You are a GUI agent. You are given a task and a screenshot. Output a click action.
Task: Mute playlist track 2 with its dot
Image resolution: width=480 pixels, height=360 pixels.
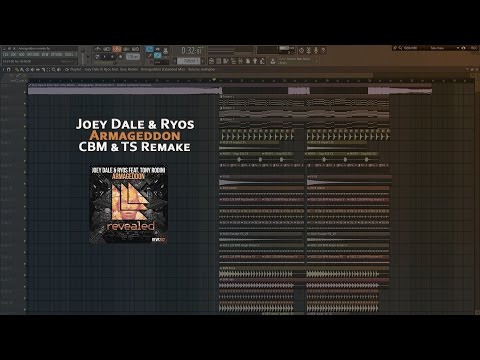tap(25, 104)
